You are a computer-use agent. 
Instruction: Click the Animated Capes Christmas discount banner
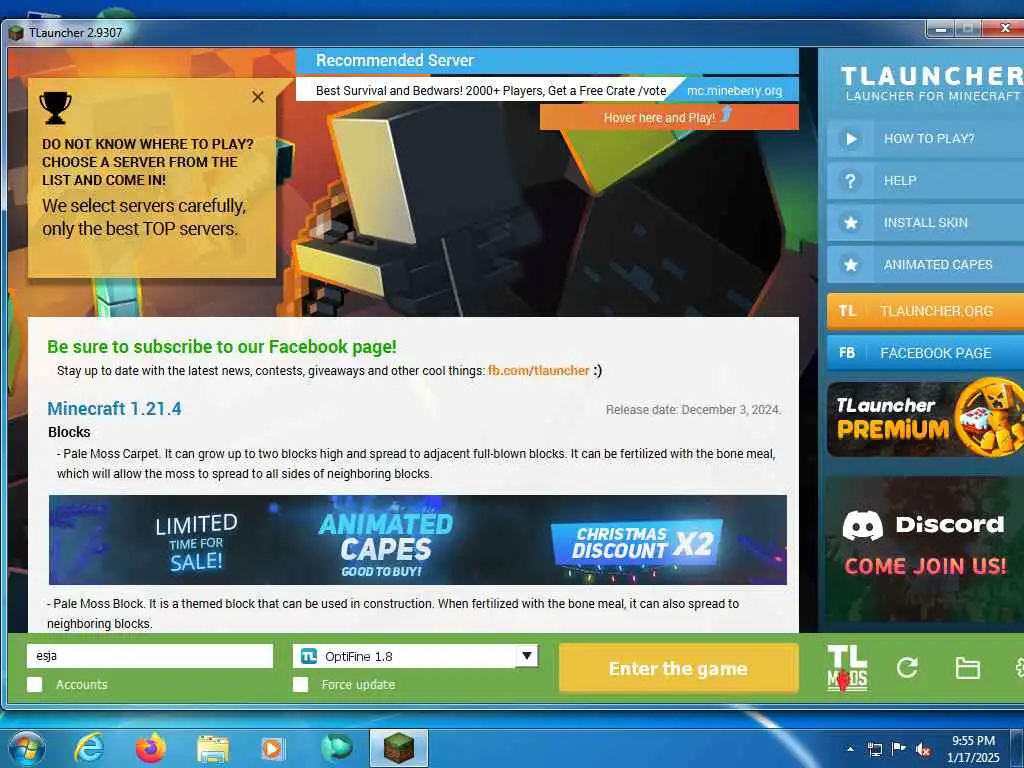pos(418,540)
